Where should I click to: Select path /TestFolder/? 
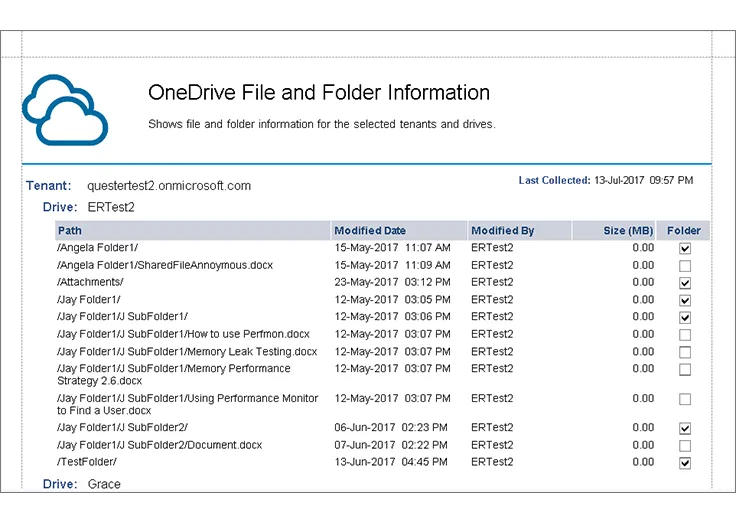tap(87, 462)
